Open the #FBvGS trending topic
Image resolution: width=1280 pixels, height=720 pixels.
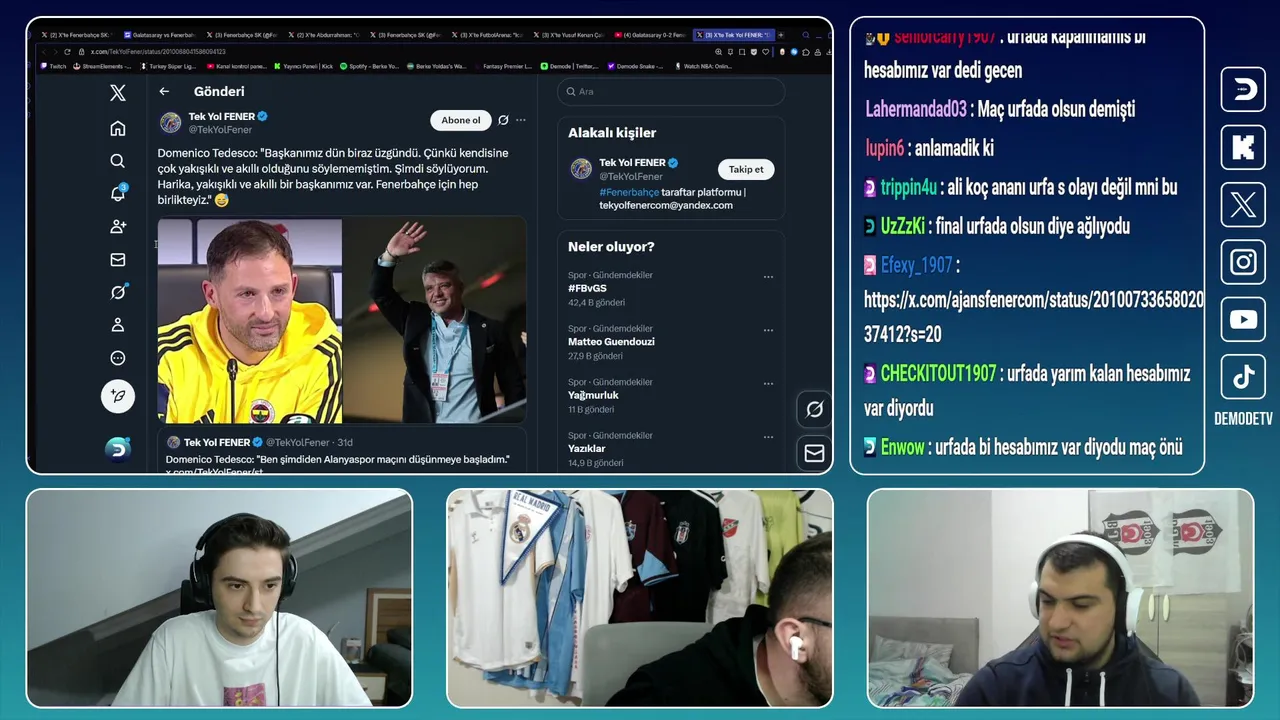[587, 288]
